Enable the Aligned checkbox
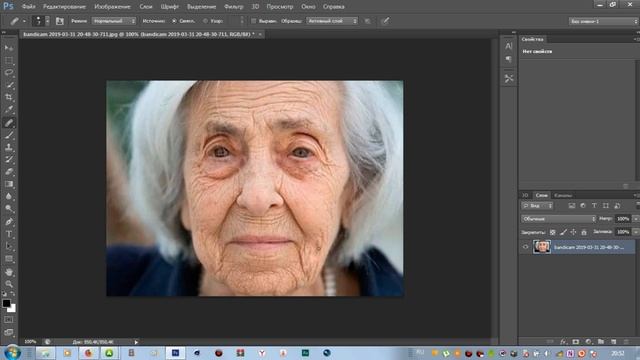 tap(253, 21)
